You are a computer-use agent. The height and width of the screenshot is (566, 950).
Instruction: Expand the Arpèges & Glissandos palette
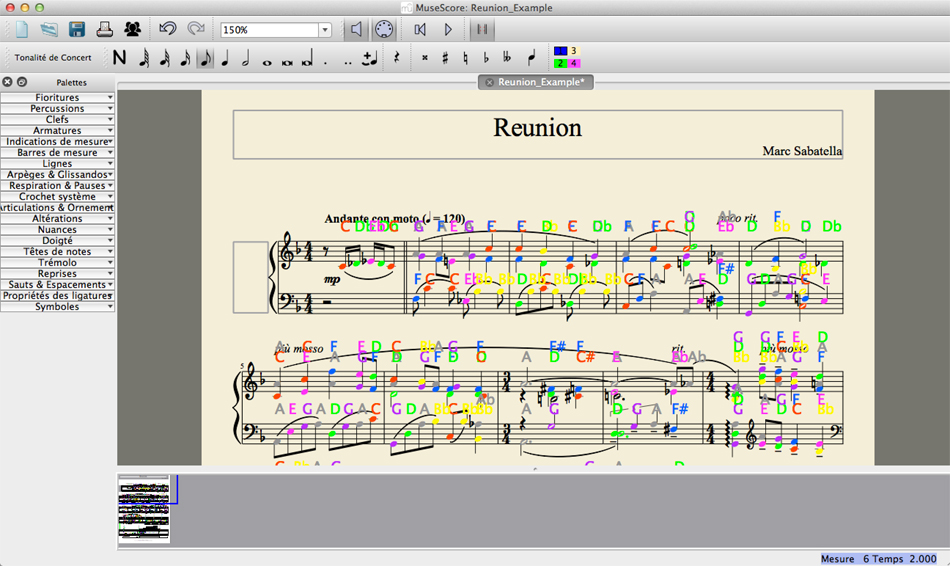coord(58,175)
